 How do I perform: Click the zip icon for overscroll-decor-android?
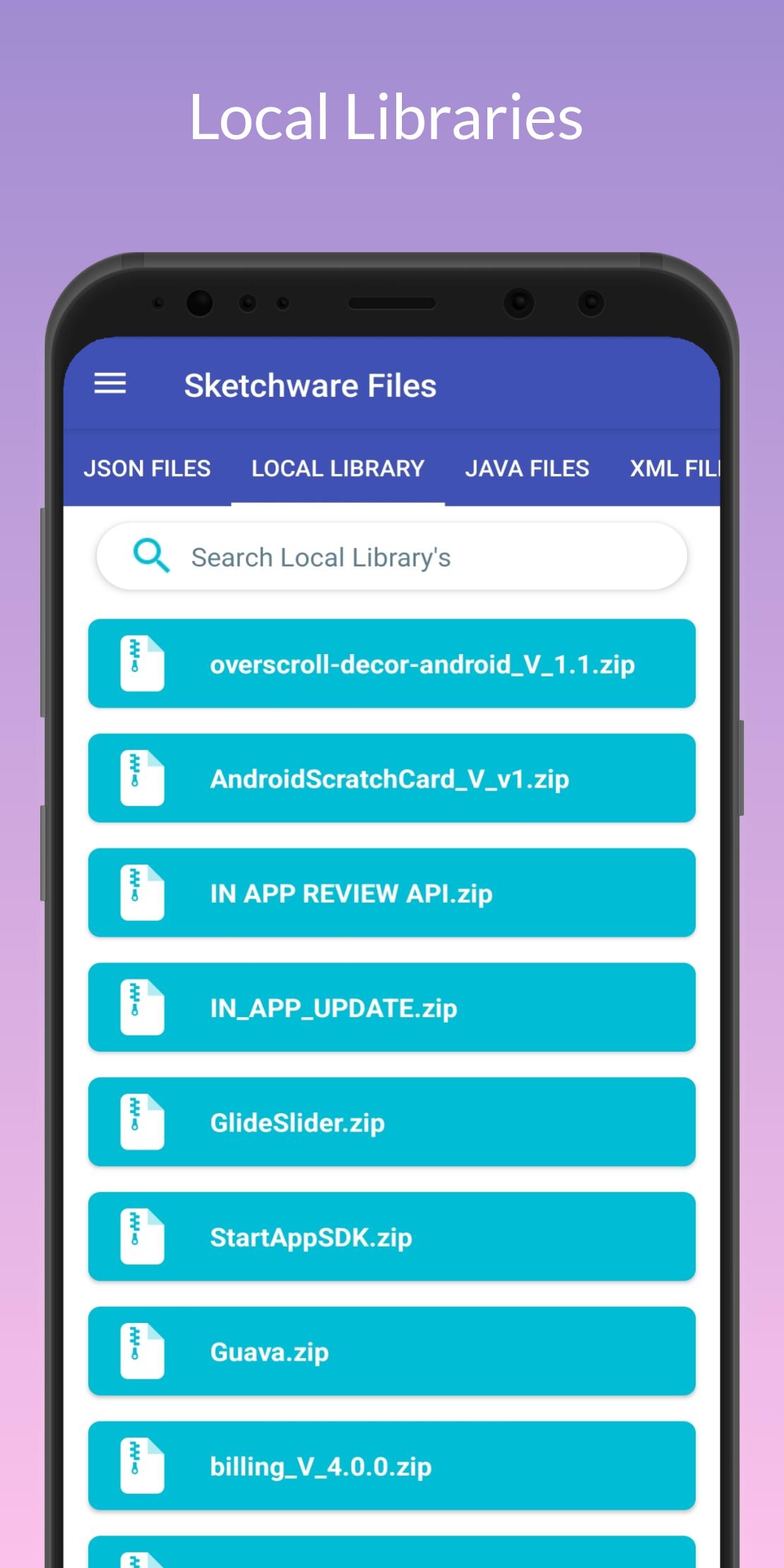coord(142,664)
